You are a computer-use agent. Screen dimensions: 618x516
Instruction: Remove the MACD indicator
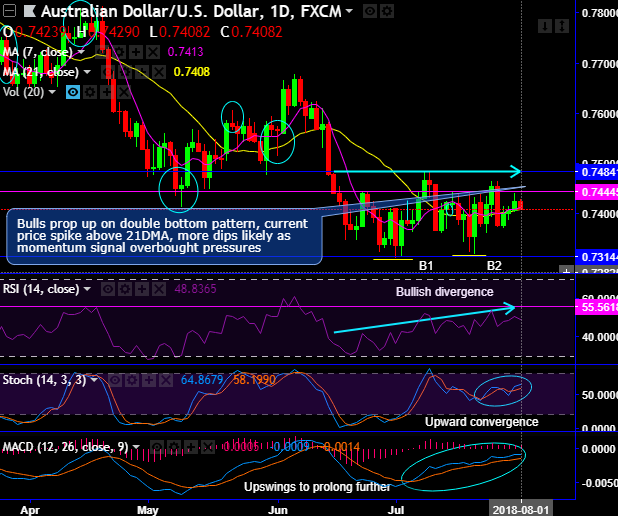[x=208, y=447]
